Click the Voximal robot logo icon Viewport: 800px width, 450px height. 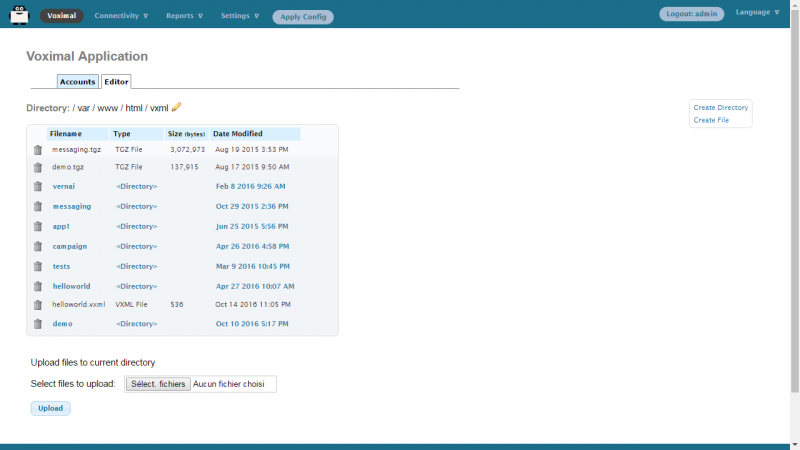(19, 15)
